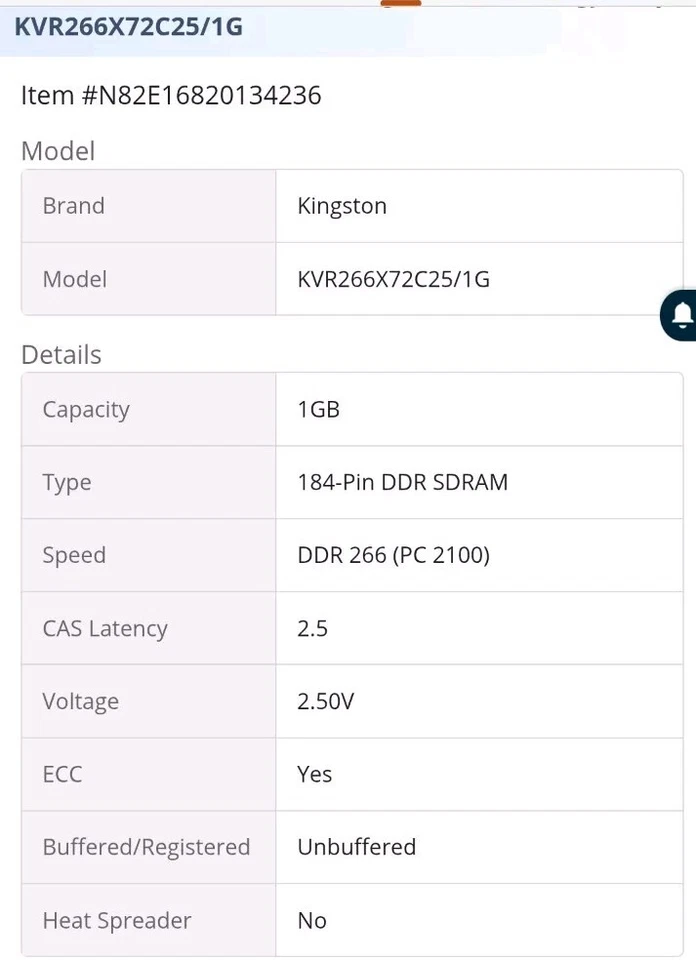Select the Model section heading

(57, 151)
